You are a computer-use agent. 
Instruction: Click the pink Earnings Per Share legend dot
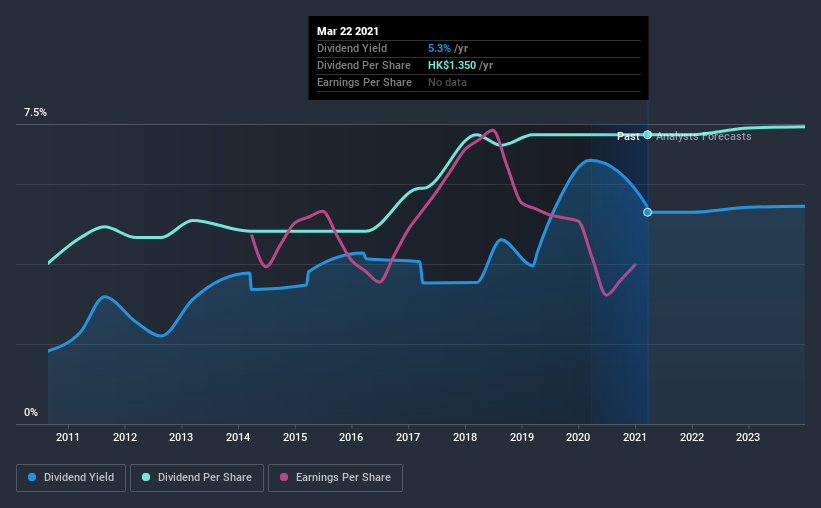click(x=284, y=477)
